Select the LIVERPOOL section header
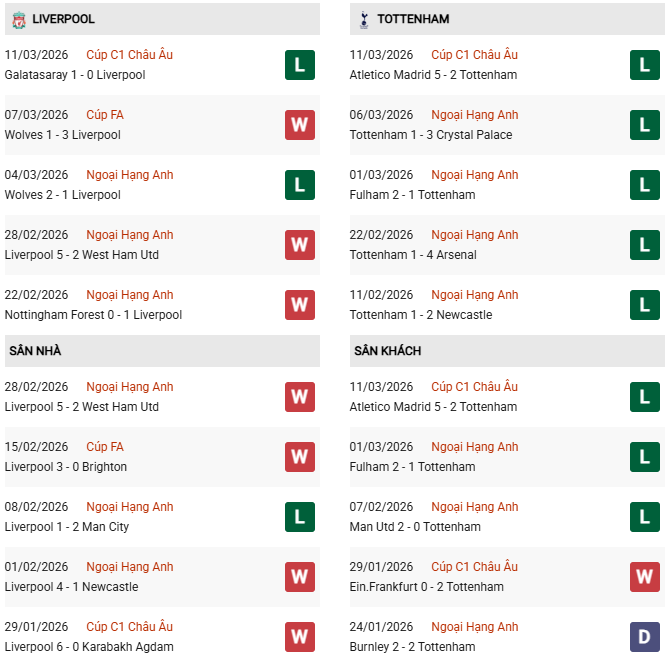Screen dimensions: 666x663 (x=64, y=19)
